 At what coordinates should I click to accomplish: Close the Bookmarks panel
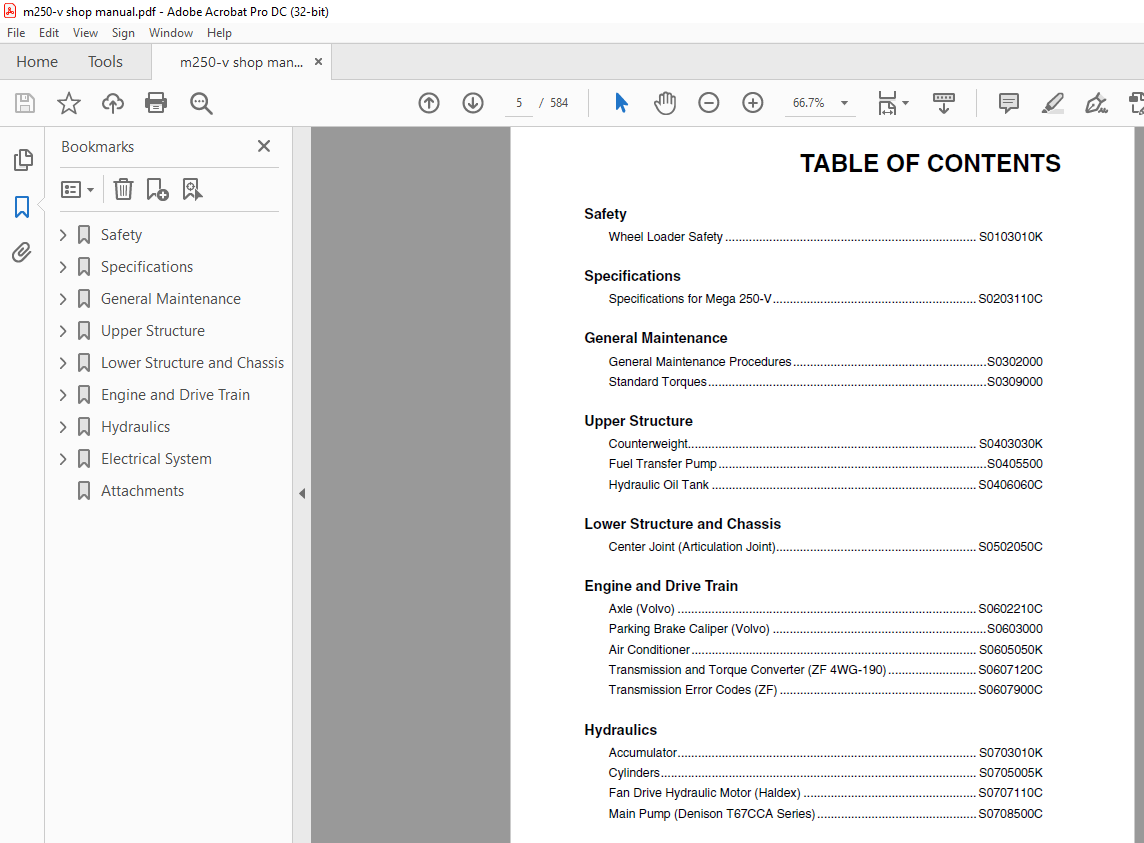(x=264, y=146)
